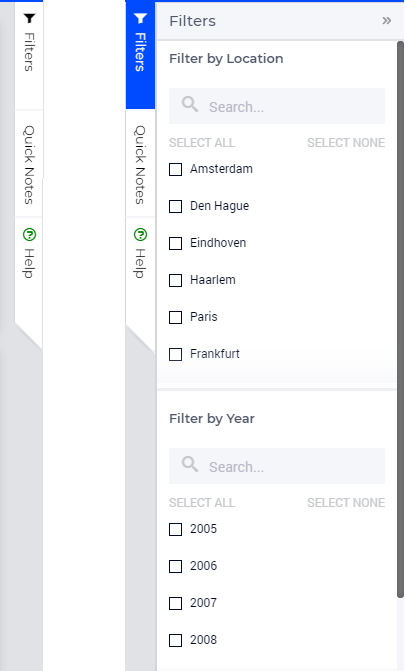Click the Filters panel vertical scrollbar

[x=400, y=319]
